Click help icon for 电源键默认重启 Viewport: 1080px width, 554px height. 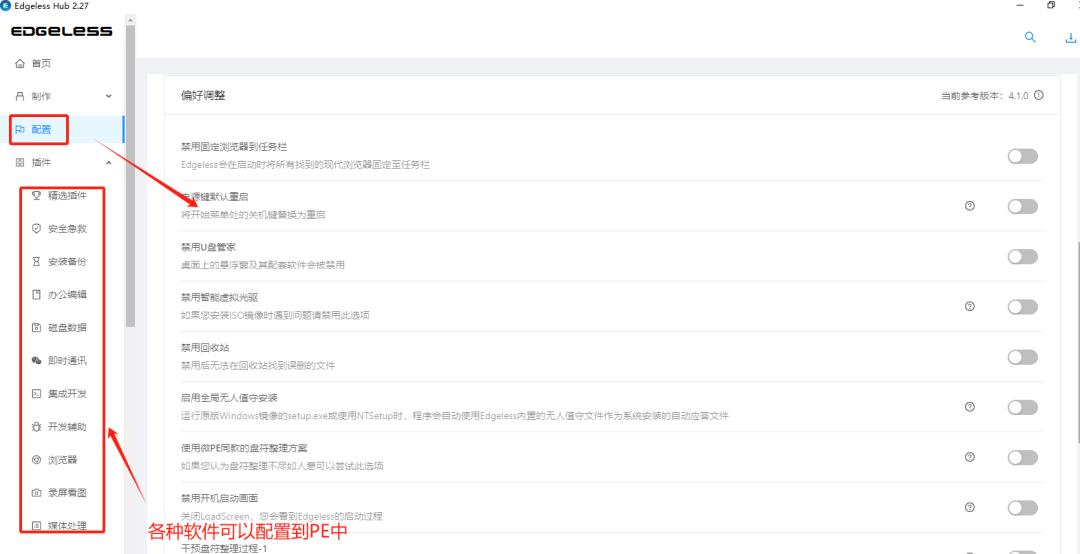click(970, 205)
